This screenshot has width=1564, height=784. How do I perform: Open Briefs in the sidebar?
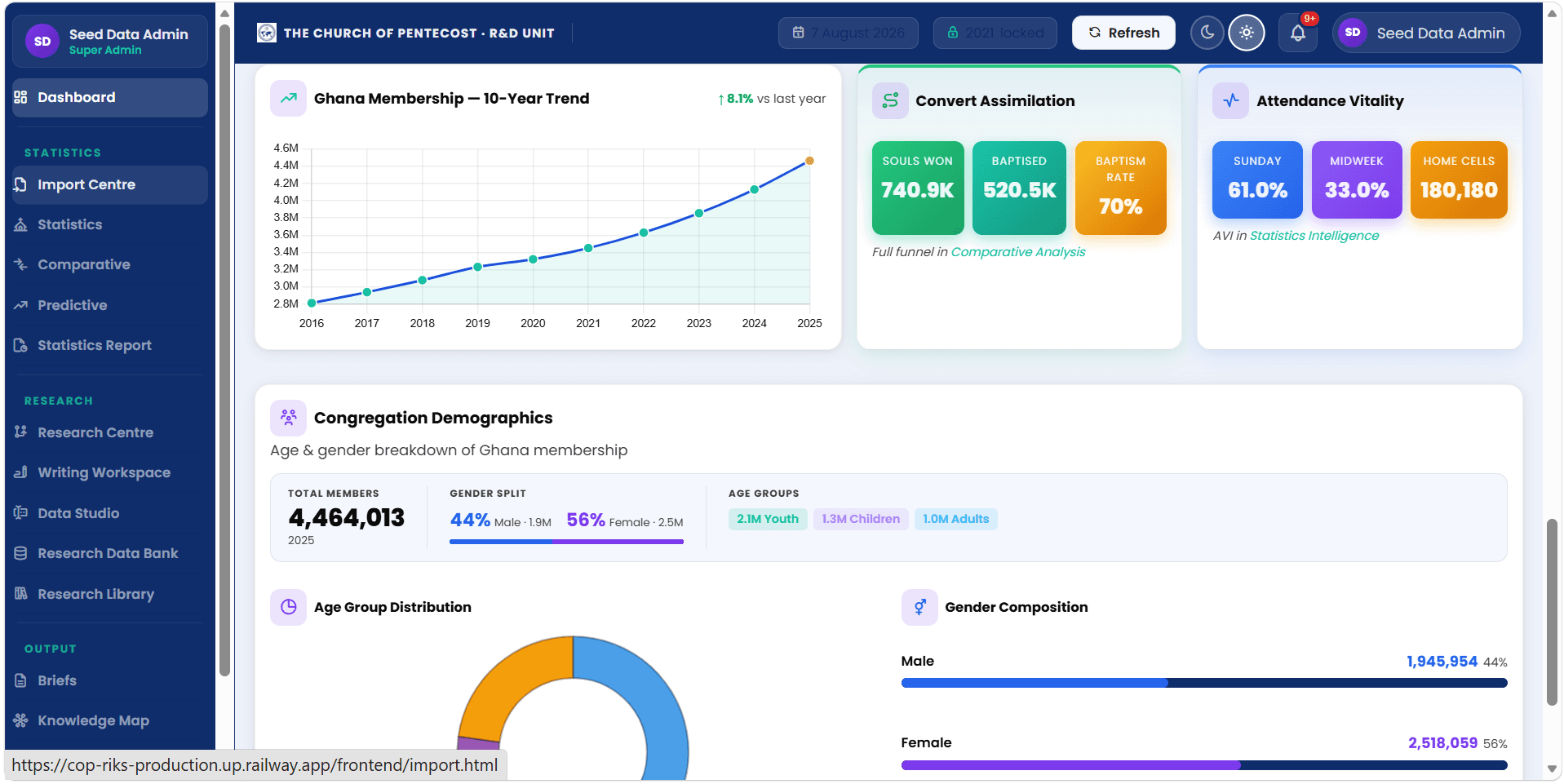click(110, 681)
